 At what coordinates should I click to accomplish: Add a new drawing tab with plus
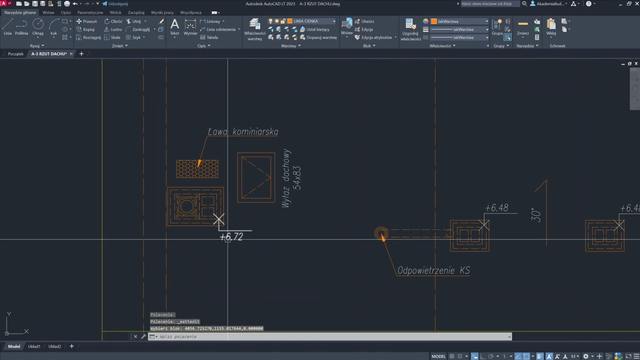[x=81, y=54]
